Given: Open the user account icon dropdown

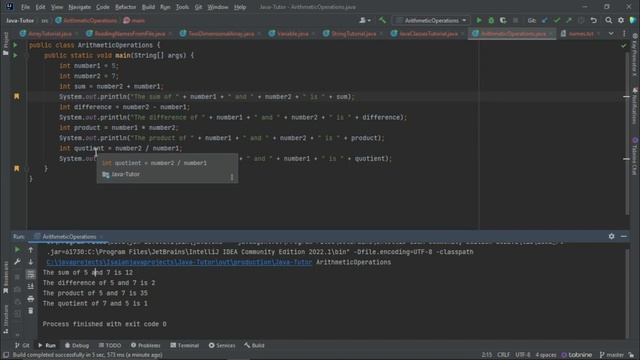Looking at the screenshot, I should coord(364,20).
